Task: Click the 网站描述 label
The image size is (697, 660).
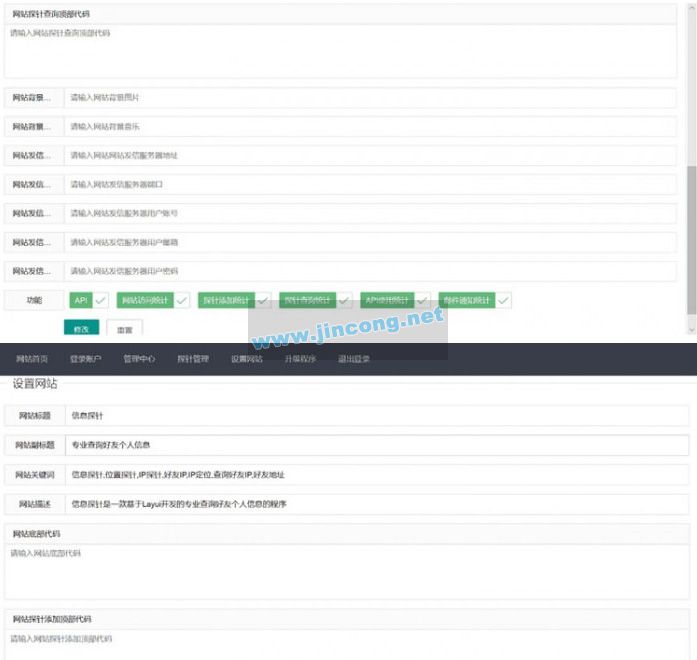Action: (35, 504)
